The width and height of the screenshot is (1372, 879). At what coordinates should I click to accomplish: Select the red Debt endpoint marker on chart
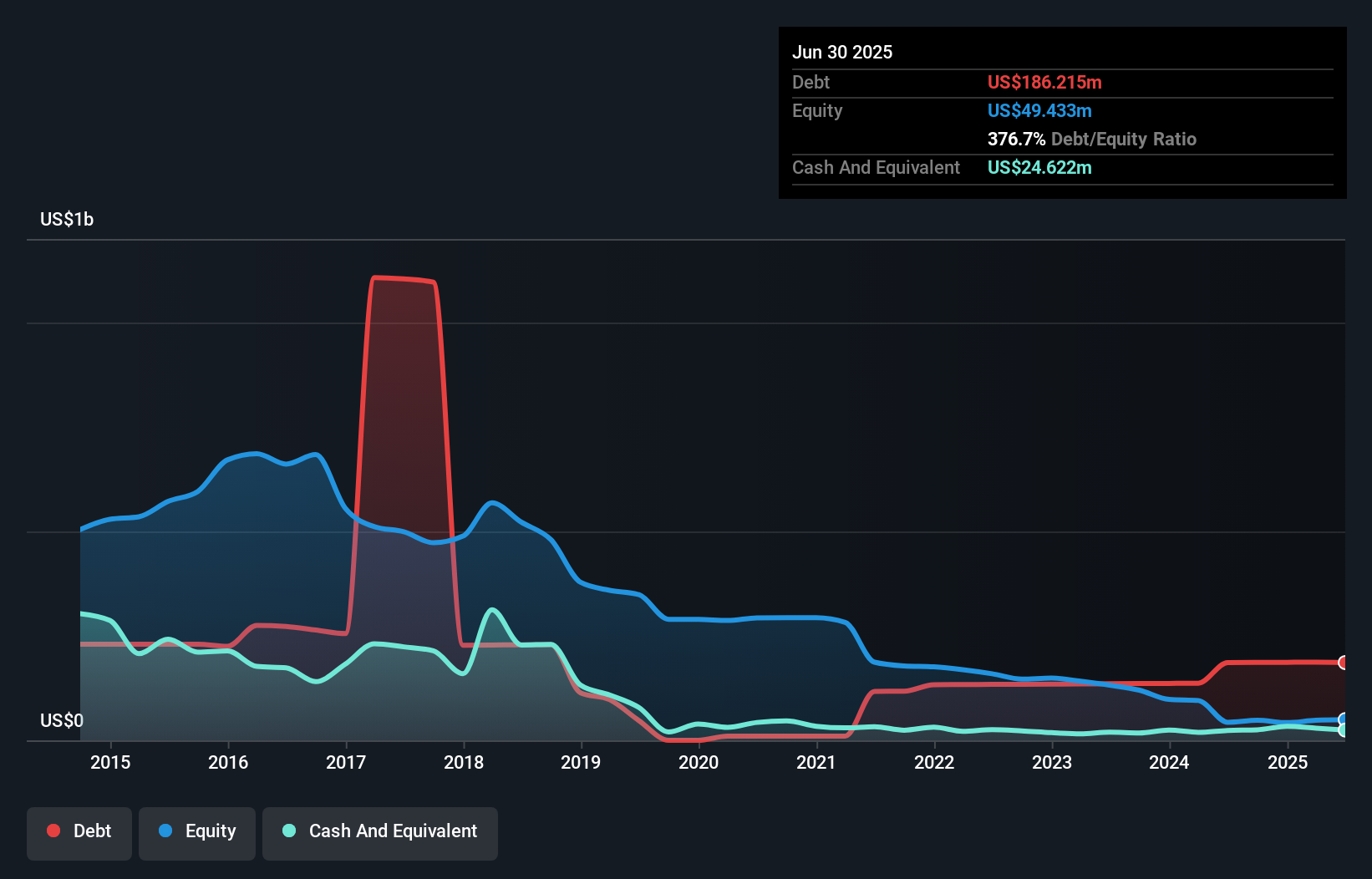tap(1343, 663)
